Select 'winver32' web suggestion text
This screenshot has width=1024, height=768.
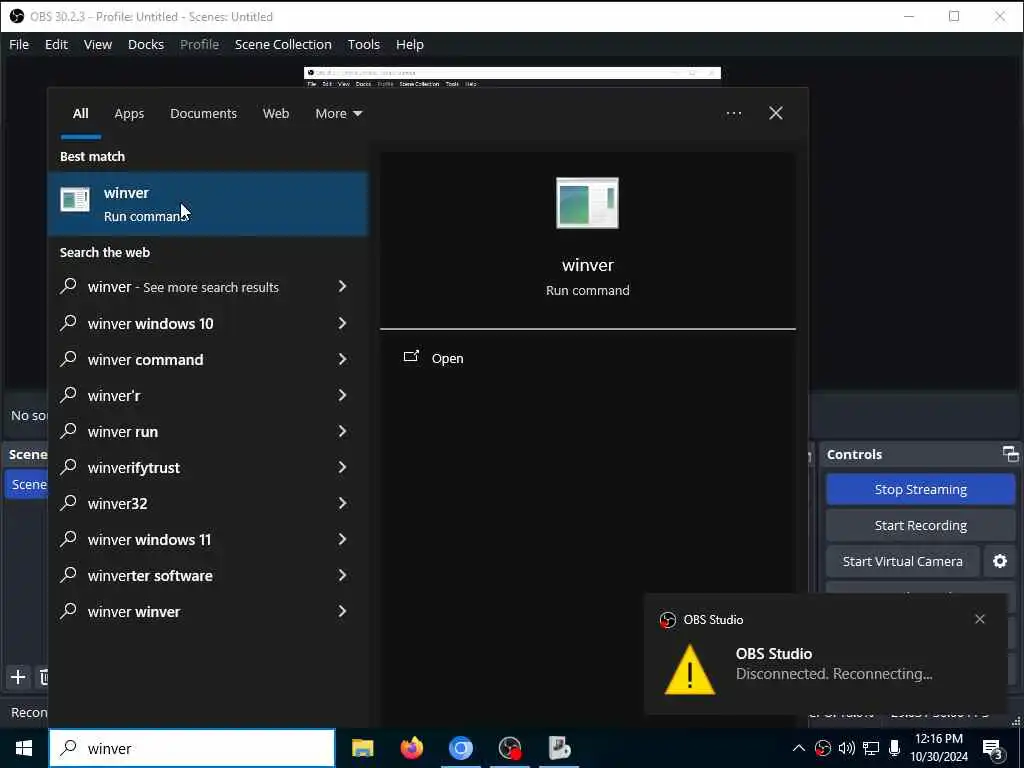[x=118, y=504]
